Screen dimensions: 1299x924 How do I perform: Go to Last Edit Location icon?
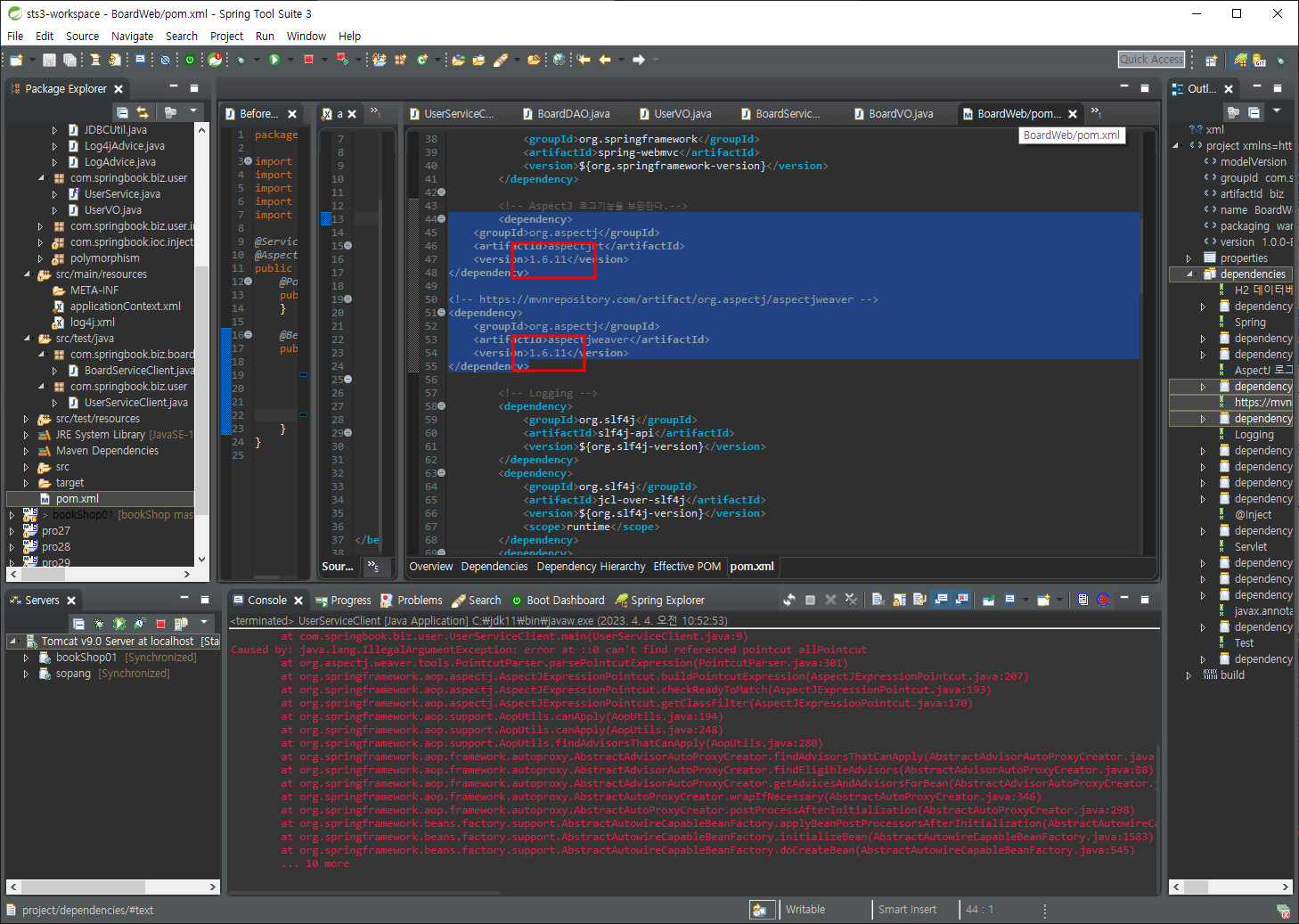[x=584, y=60]
